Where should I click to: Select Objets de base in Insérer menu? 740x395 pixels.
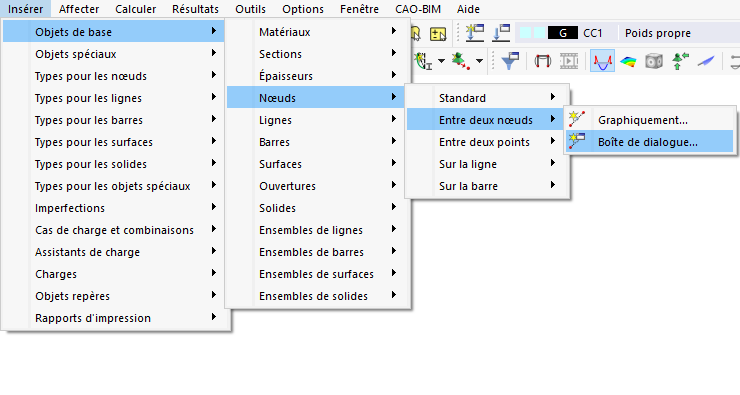[114, 32]
